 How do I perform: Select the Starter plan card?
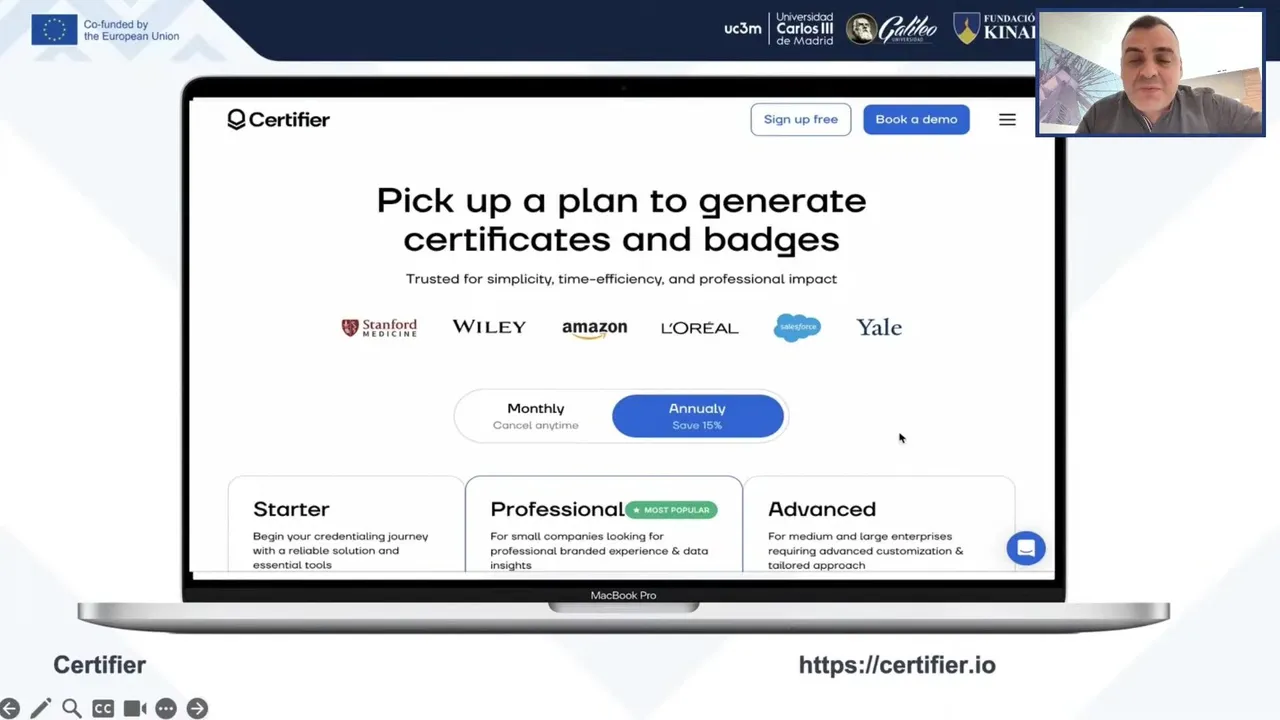345,525
